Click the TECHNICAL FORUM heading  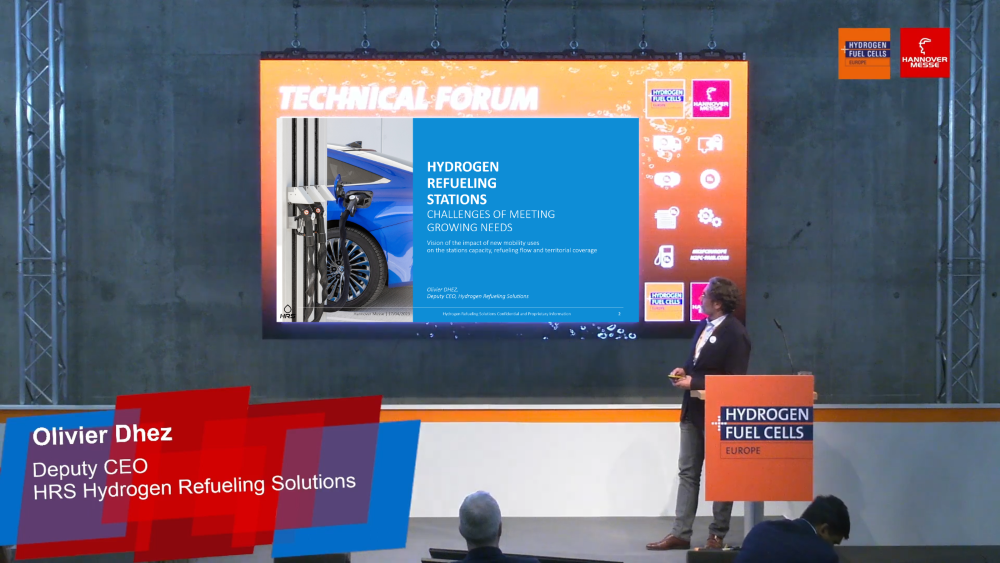pos(408,98)
